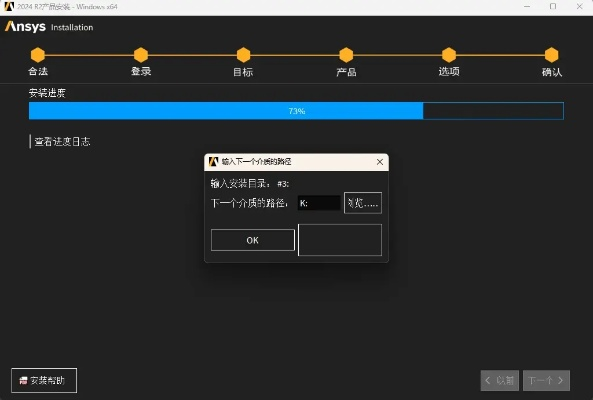
Task: Click the 目标 step hexagon
Action: click(x=244, y=55)
